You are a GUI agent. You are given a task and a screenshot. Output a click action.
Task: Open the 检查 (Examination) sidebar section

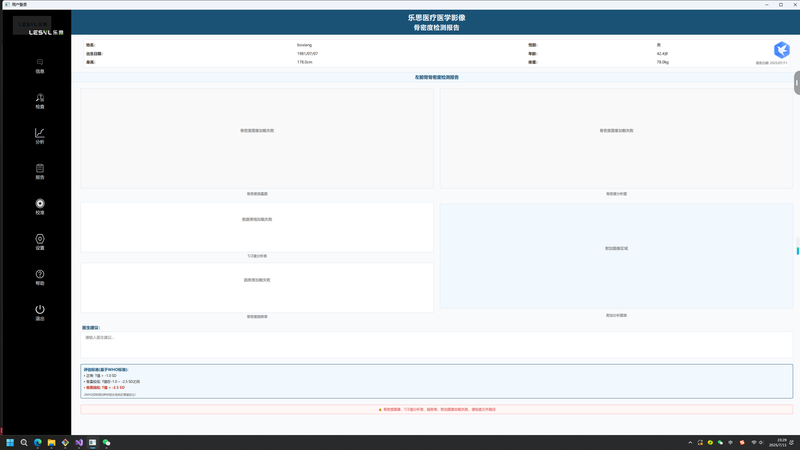(x=40, y=101)
